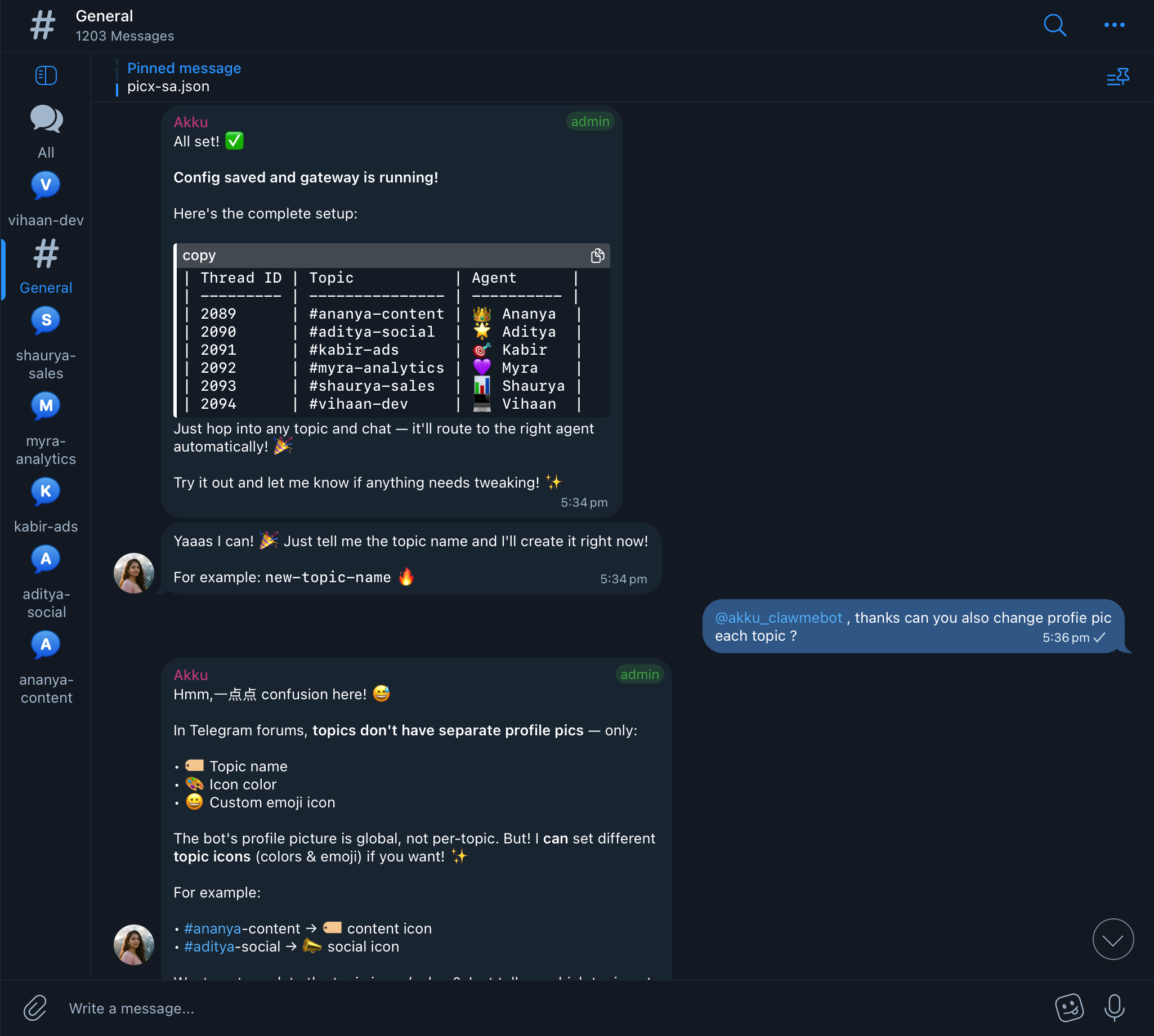
Task: Focus the Write a message field
Action: point(546,1008)
